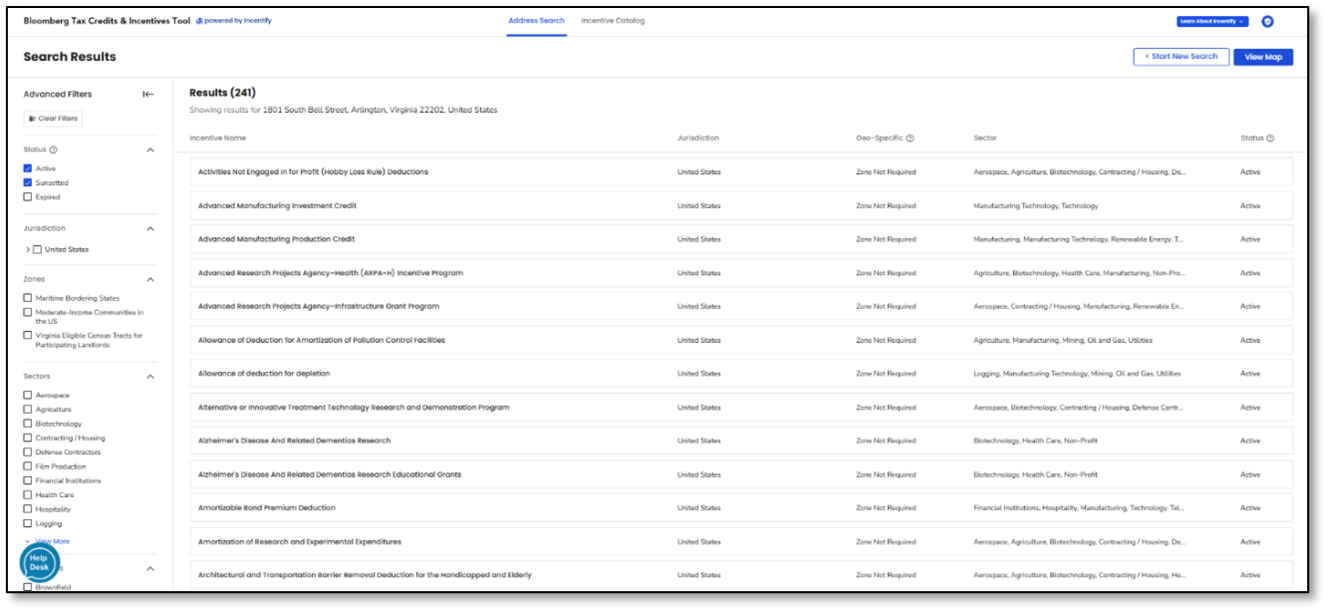The image size is (1328, 612).
Task: Enable the Aerospace sector checkbox
Action: click(x=28, y=395)
